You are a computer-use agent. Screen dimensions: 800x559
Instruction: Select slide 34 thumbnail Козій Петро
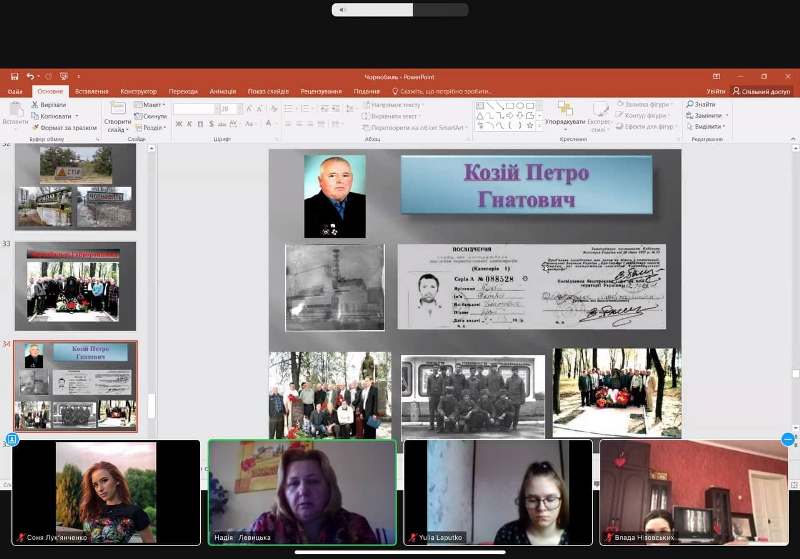click(x=76, y=386)
